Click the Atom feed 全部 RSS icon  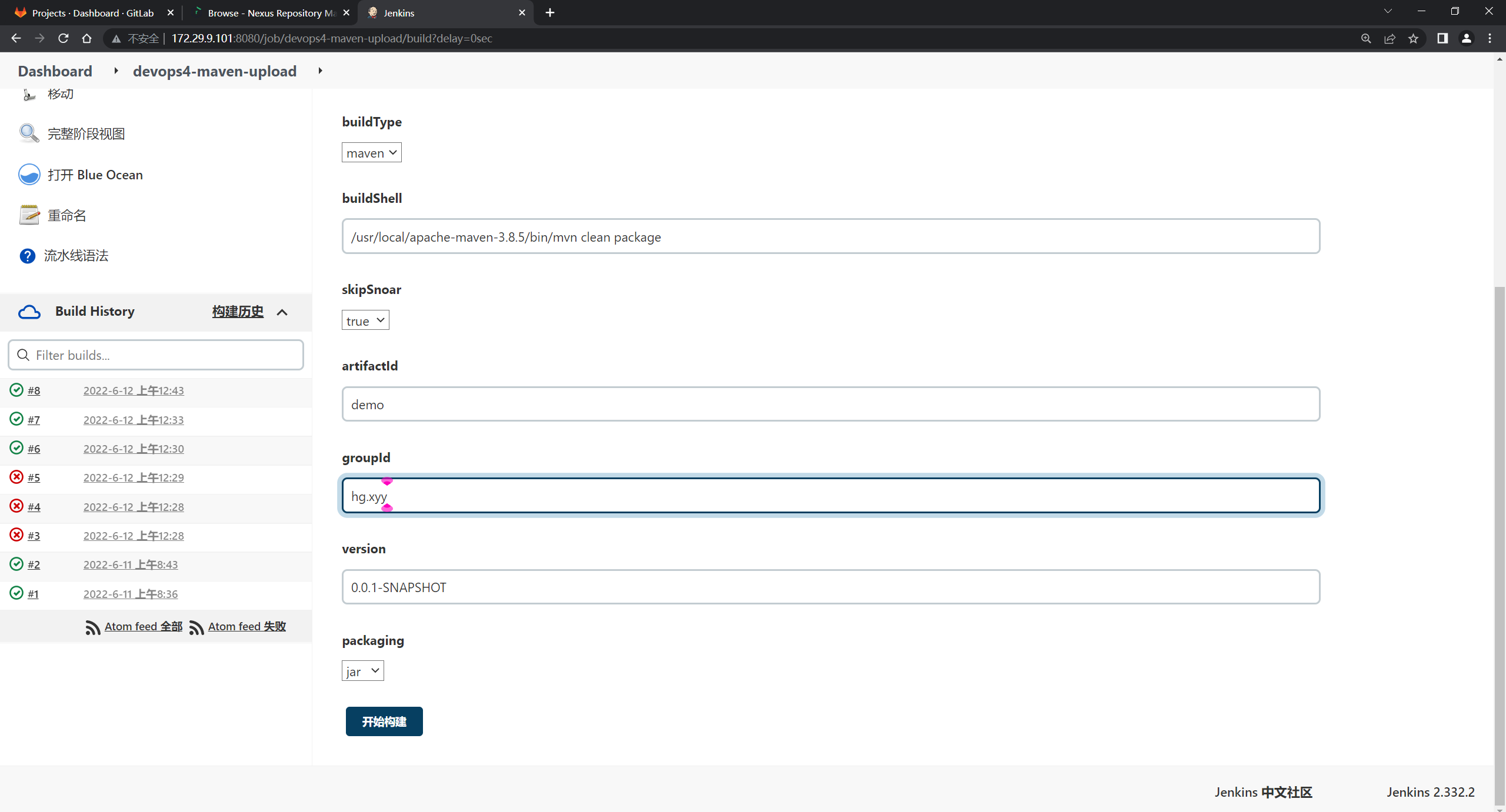(x=93, y=627)
